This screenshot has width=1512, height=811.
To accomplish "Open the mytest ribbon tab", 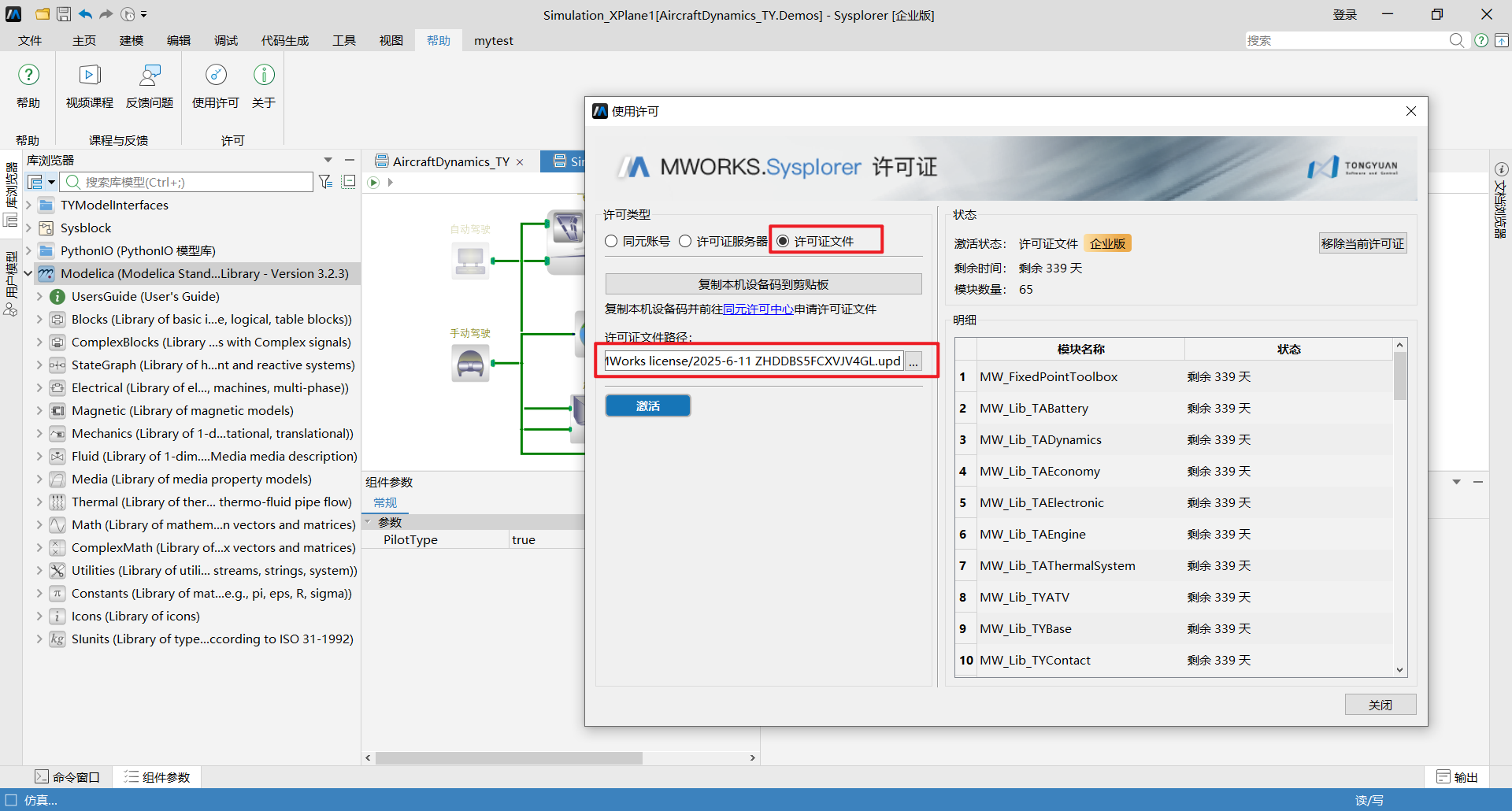I will coord(494,40).
